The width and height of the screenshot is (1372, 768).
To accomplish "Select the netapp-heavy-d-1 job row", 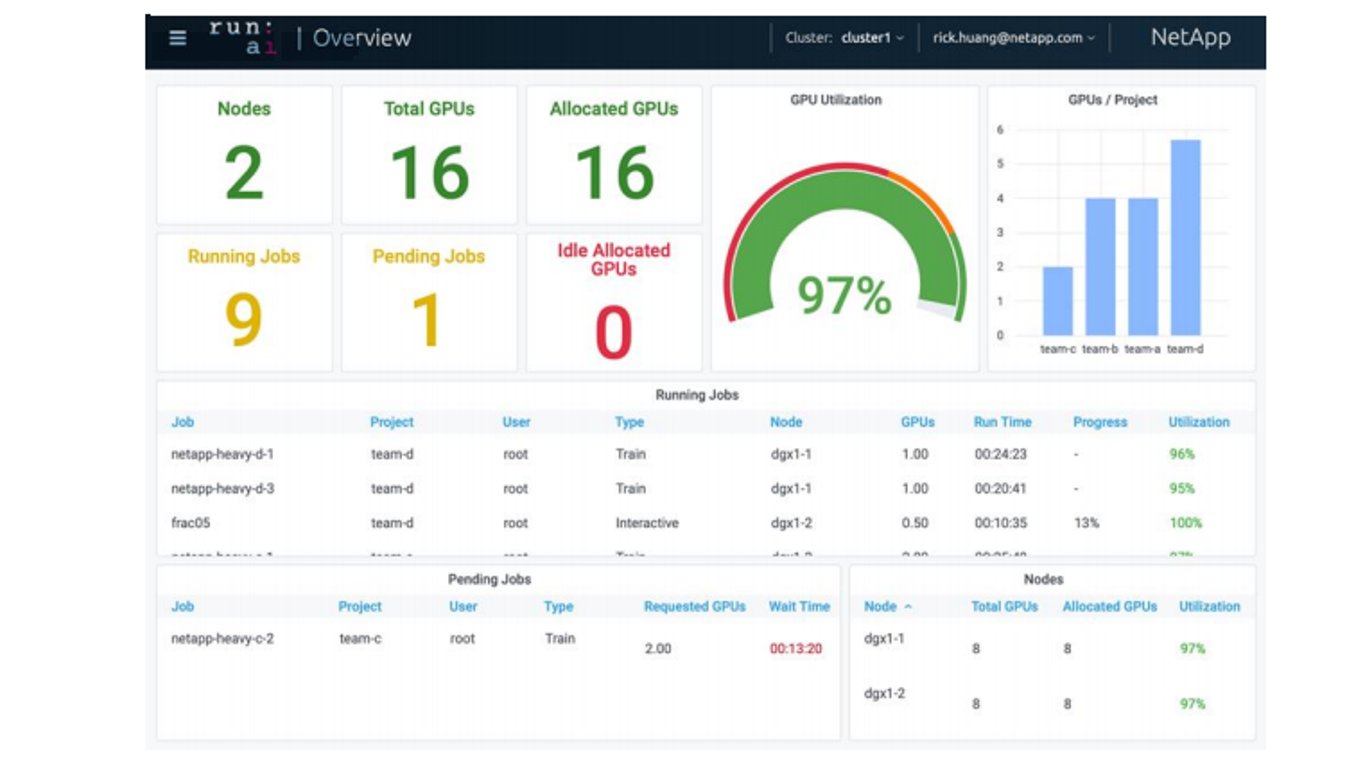I will [x=706, y=454].
